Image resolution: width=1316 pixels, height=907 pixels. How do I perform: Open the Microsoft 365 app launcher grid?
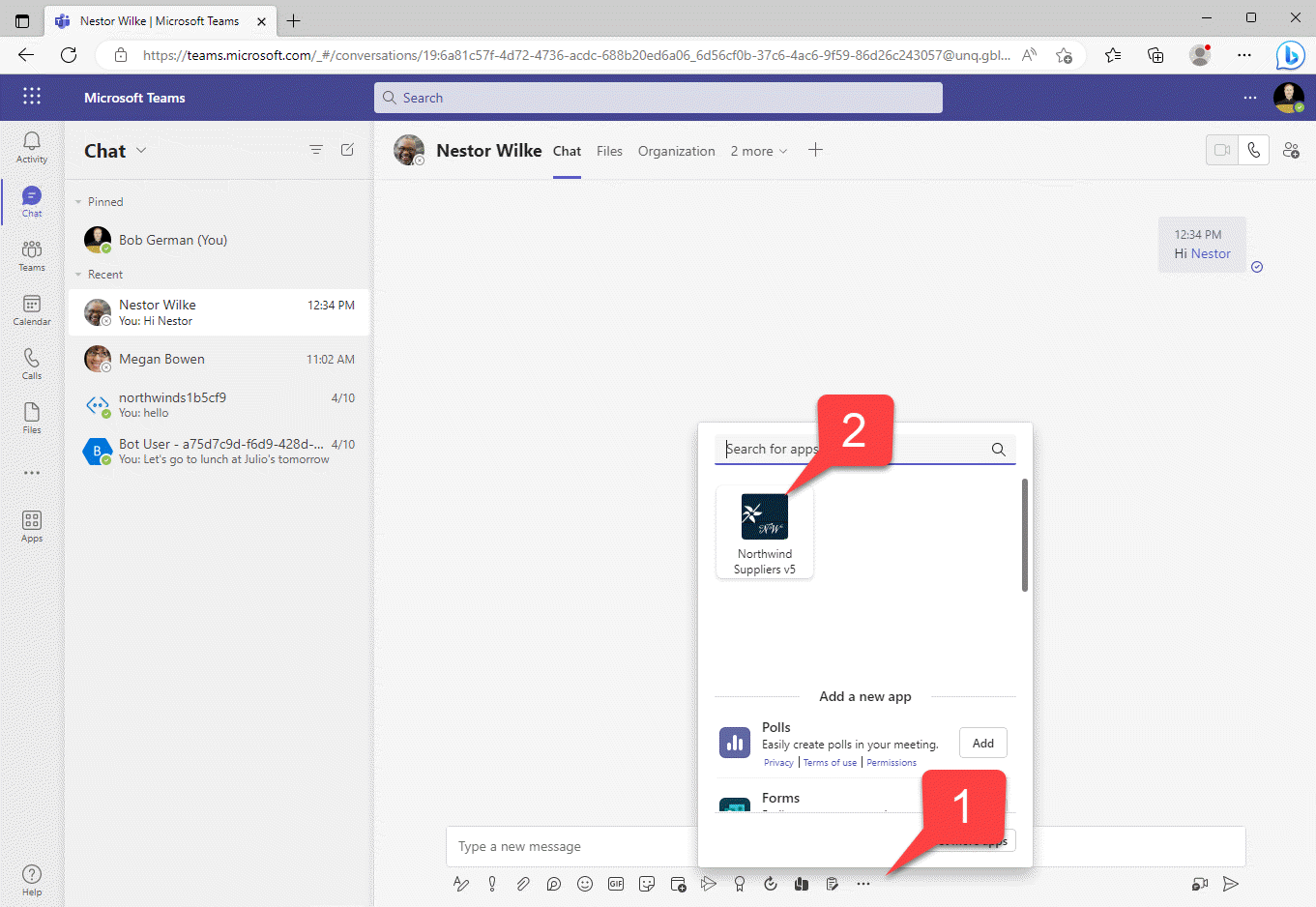pos(32,97)
